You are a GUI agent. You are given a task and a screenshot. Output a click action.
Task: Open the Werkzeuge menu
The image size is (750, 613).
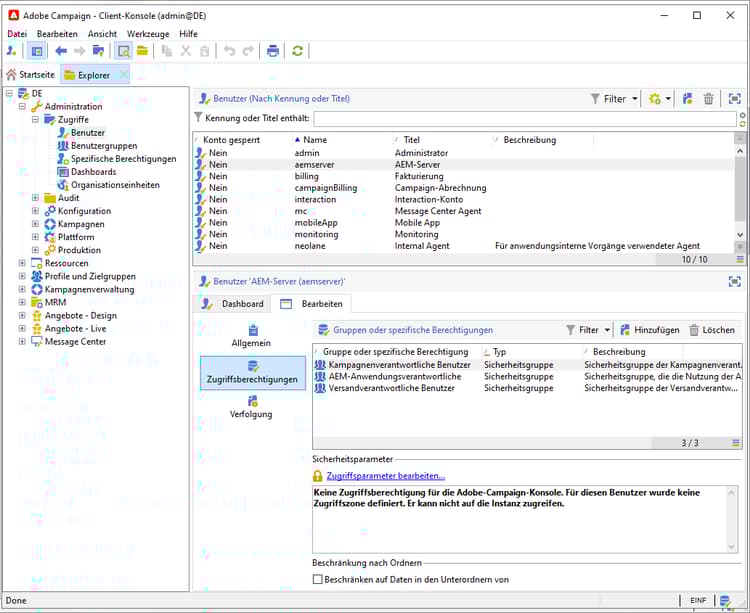(x=147, y=33)
